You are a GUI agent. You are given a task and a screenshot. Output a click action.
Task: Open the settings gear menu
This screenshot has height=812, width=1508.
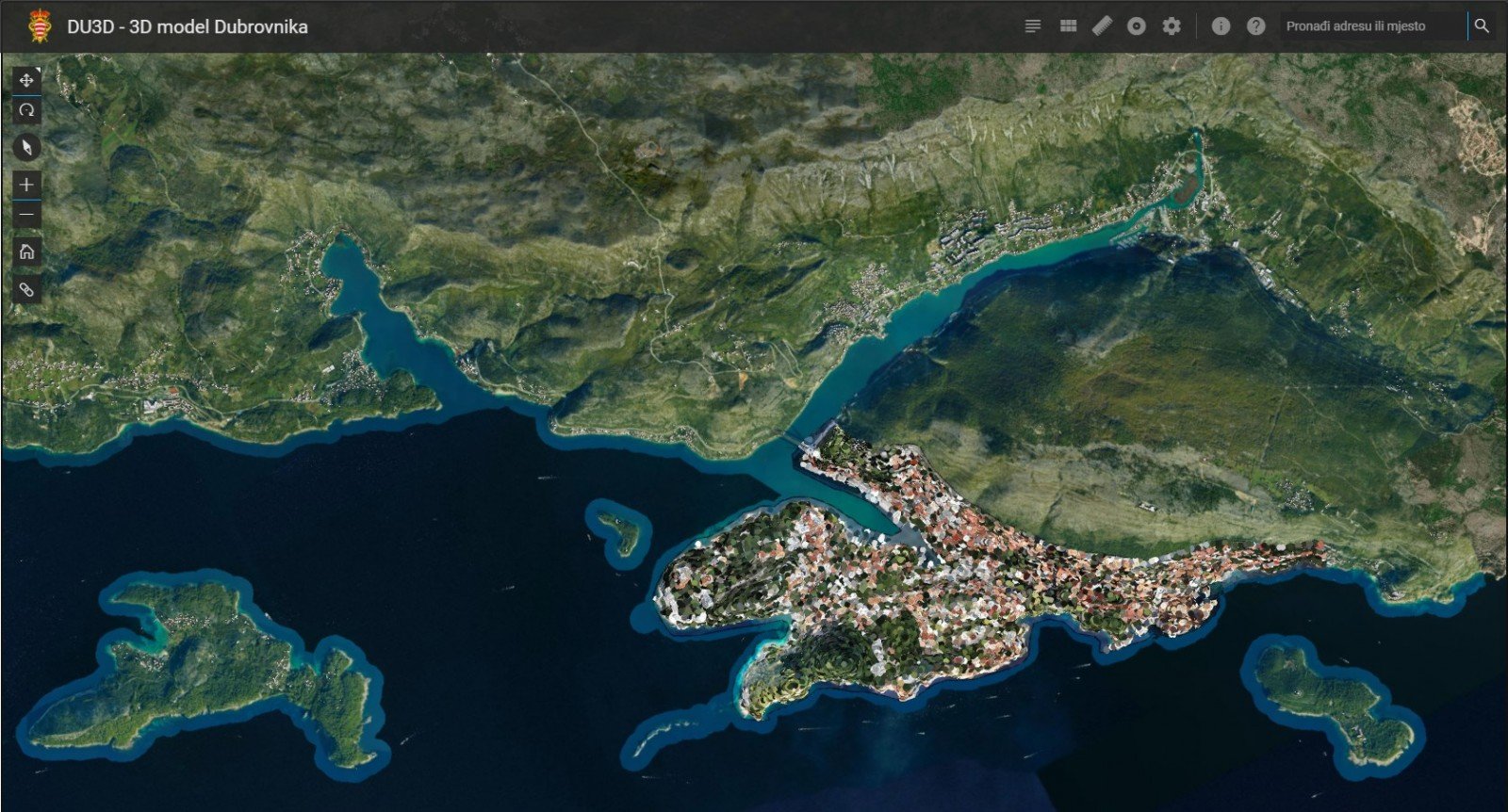(1172, 26)
